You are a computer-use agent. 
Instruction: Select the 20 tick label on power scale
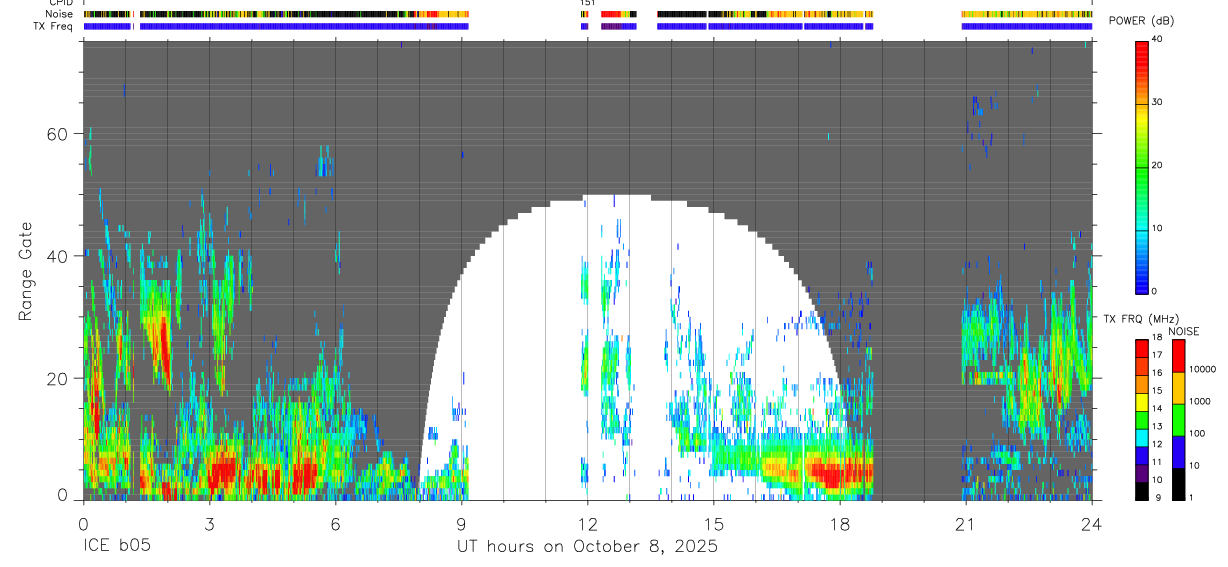point(1158,166)
